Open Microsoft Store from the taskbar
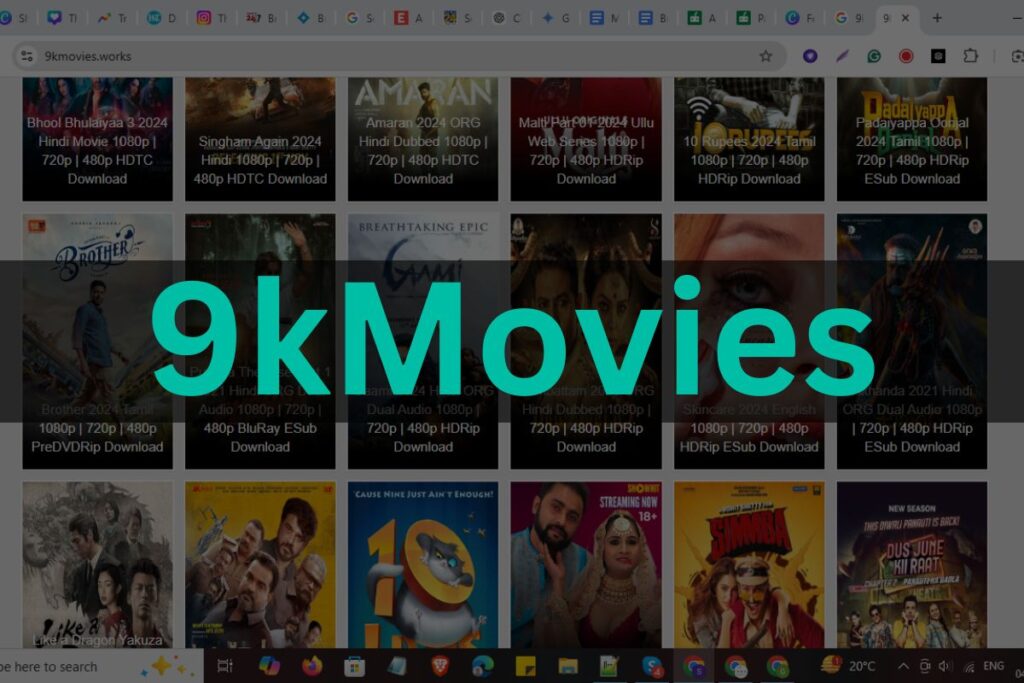The image size is (1024, 683). pos(355,666)
